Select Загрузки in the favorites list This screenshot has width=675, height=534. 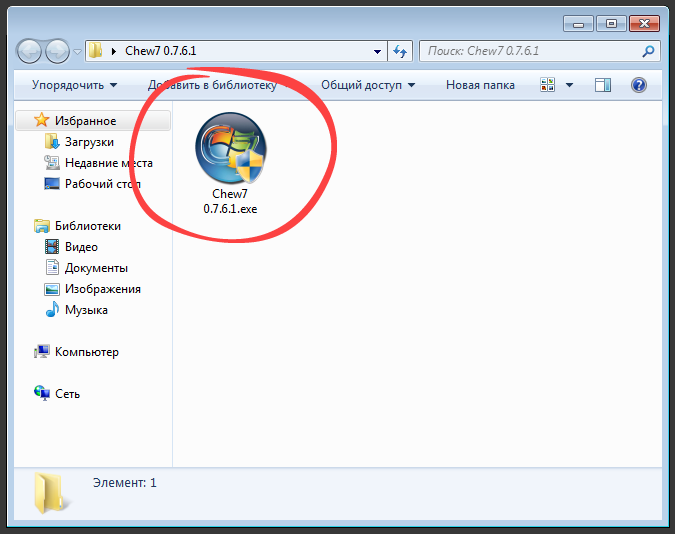point(89,142)
